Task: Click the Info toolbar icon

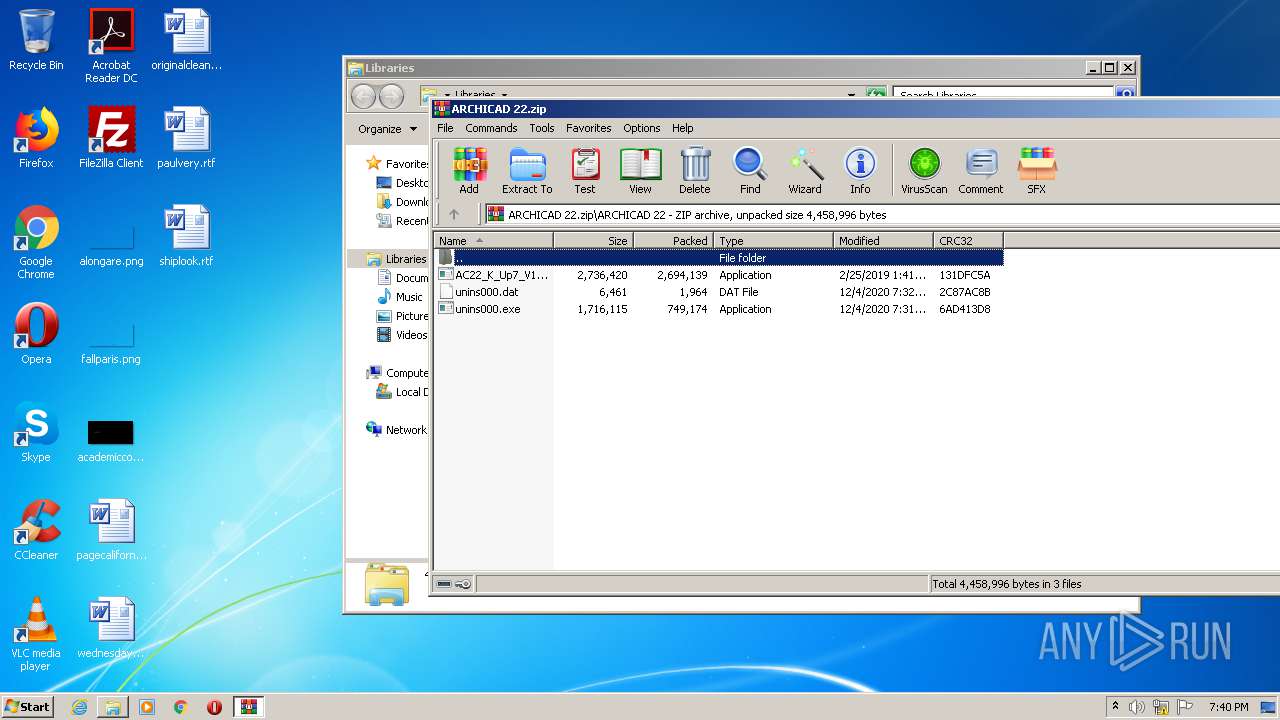Action: tap(860, 170)
